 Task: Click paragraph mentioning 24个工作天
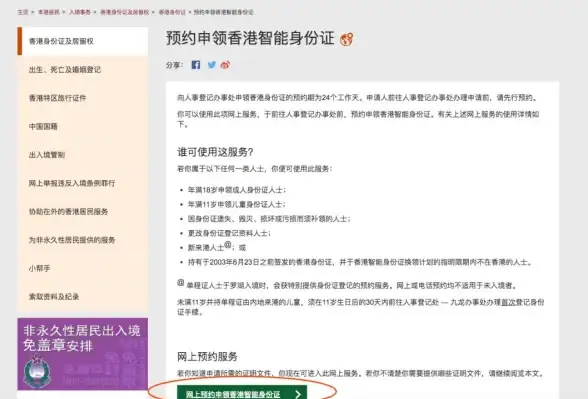tap(358, 98)
